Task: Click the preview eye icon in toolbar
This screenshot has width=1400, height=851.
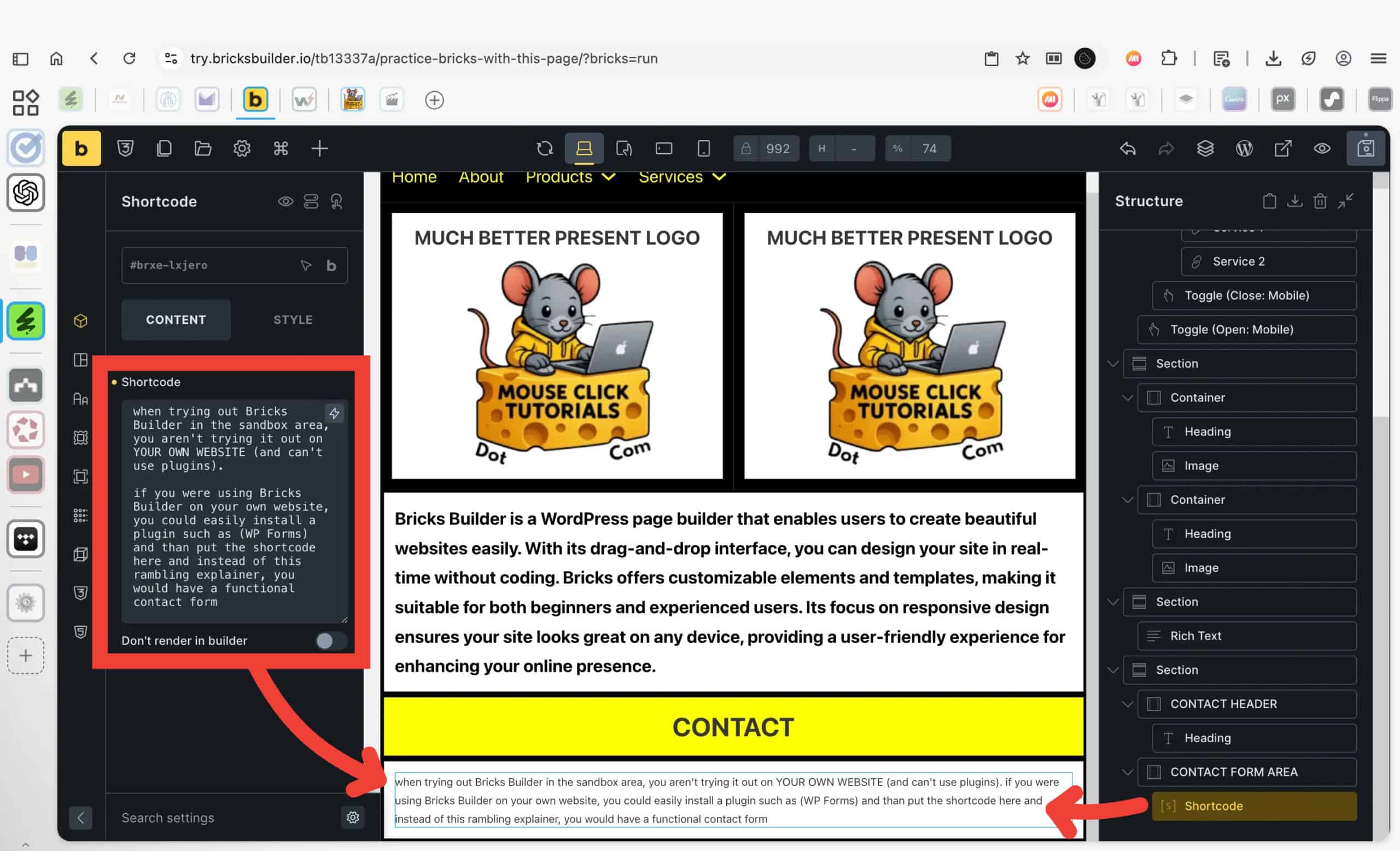Action: 1322,149
